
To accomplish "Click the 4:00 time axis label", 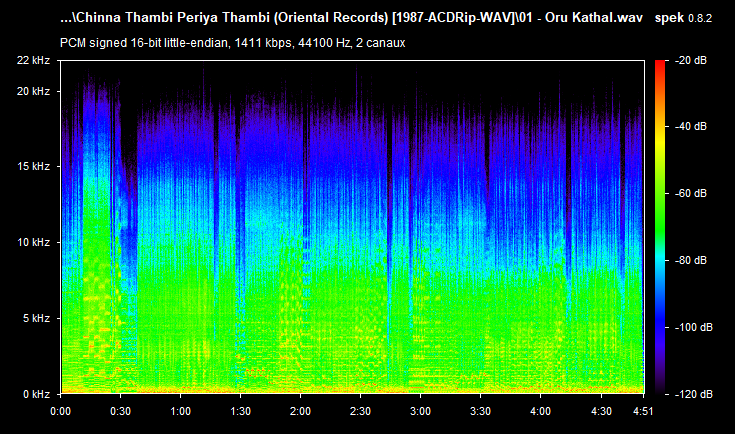I will (540, 412).
